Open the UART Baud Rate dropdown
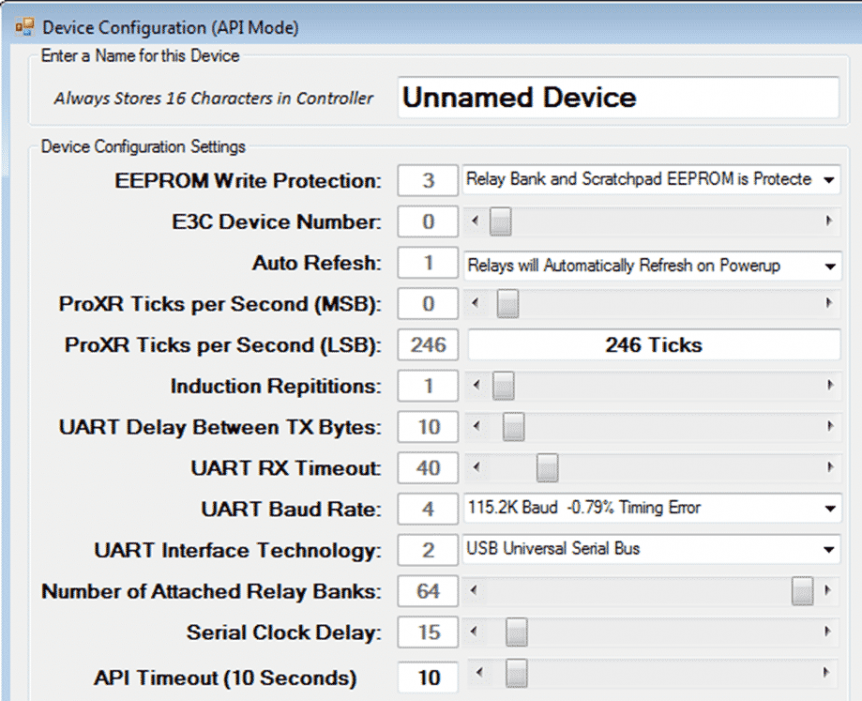The width and height of the screenshot is (862, 701). [x=828, y=509]
